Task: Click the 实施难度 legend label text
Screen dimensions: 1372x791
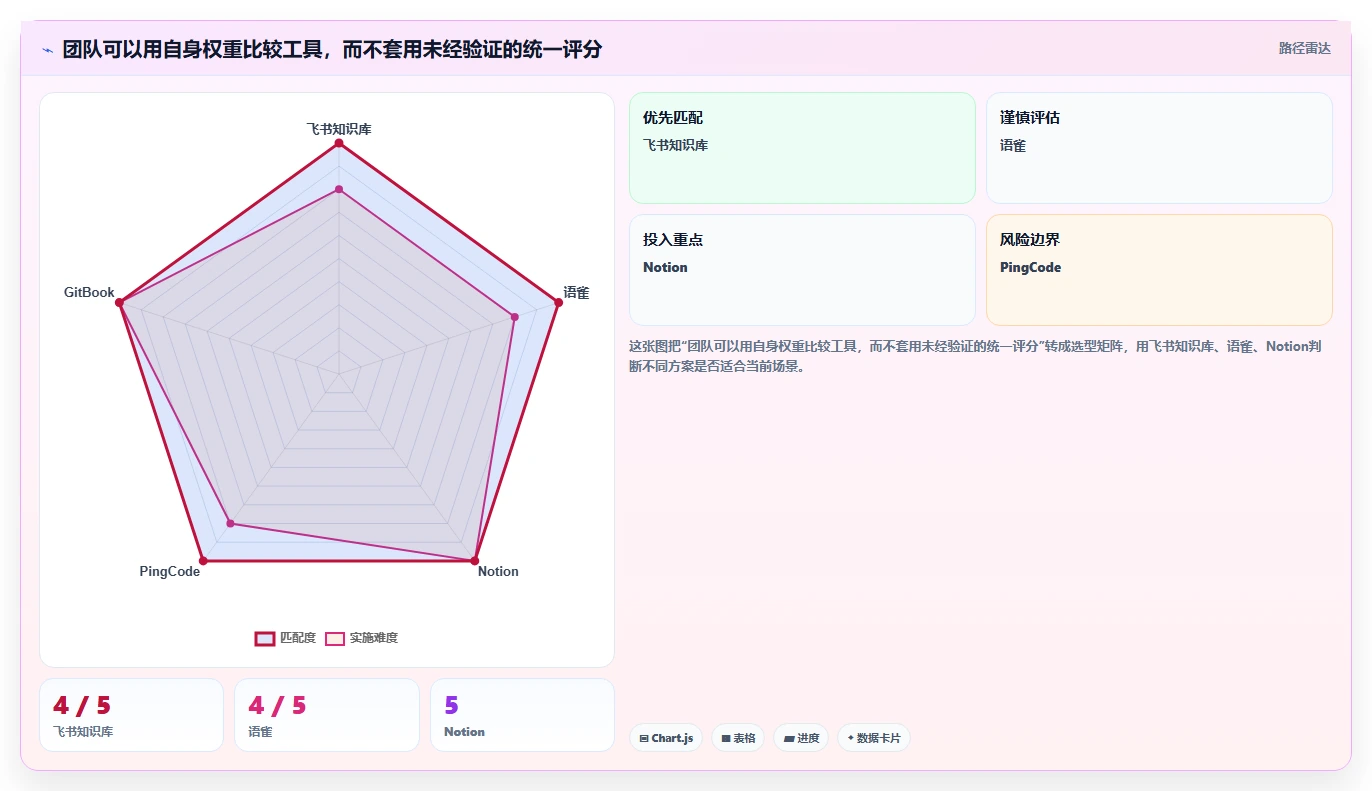Action: pyautogui.click(x=374, y=638)
